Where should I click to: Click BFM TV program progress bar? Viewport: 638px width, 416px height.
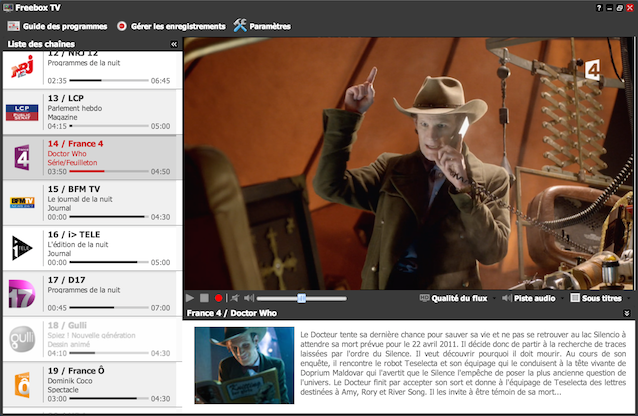(109, 217)
